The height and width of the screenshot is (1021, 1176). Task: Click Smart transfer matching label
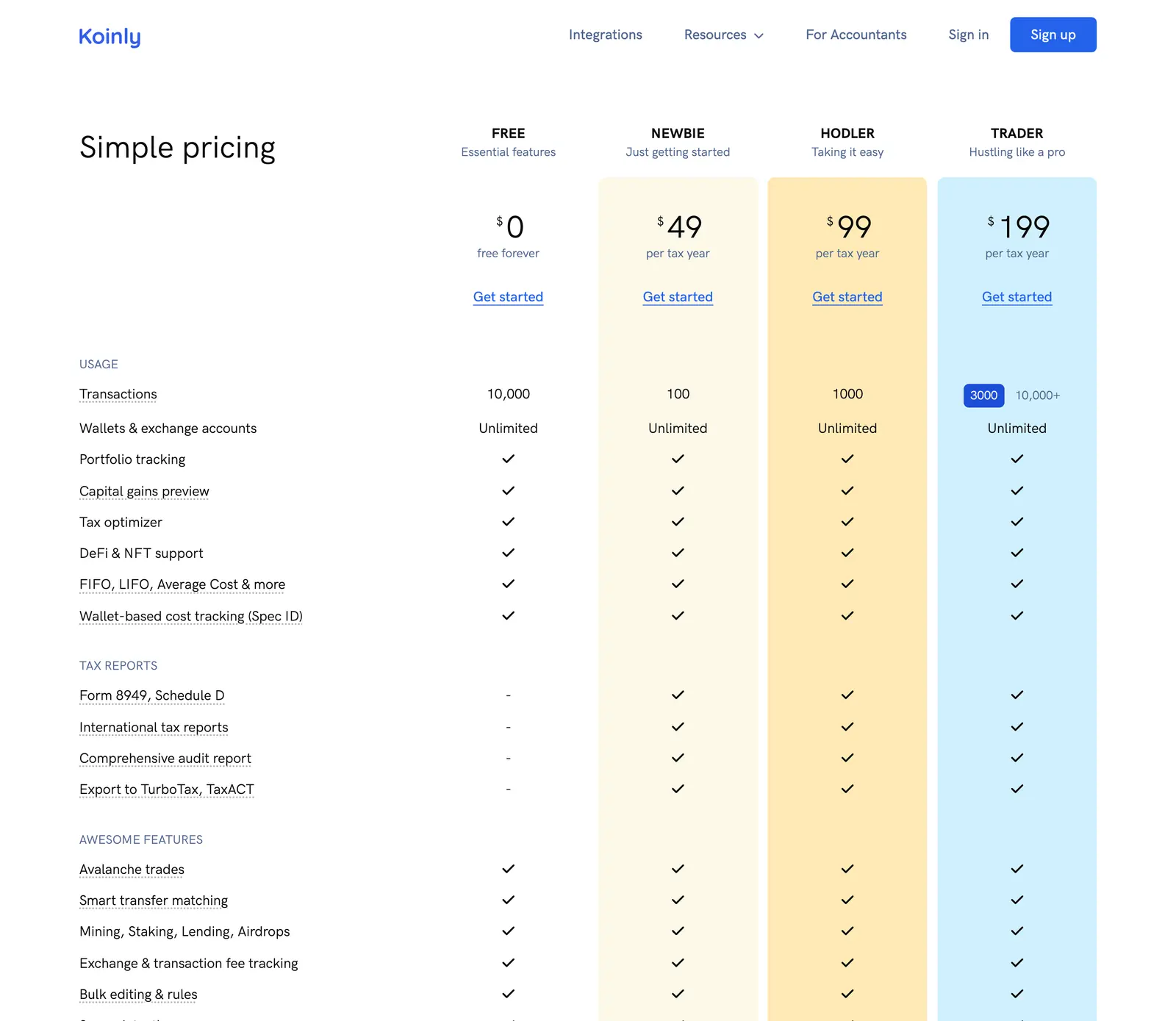click(154, 900)
